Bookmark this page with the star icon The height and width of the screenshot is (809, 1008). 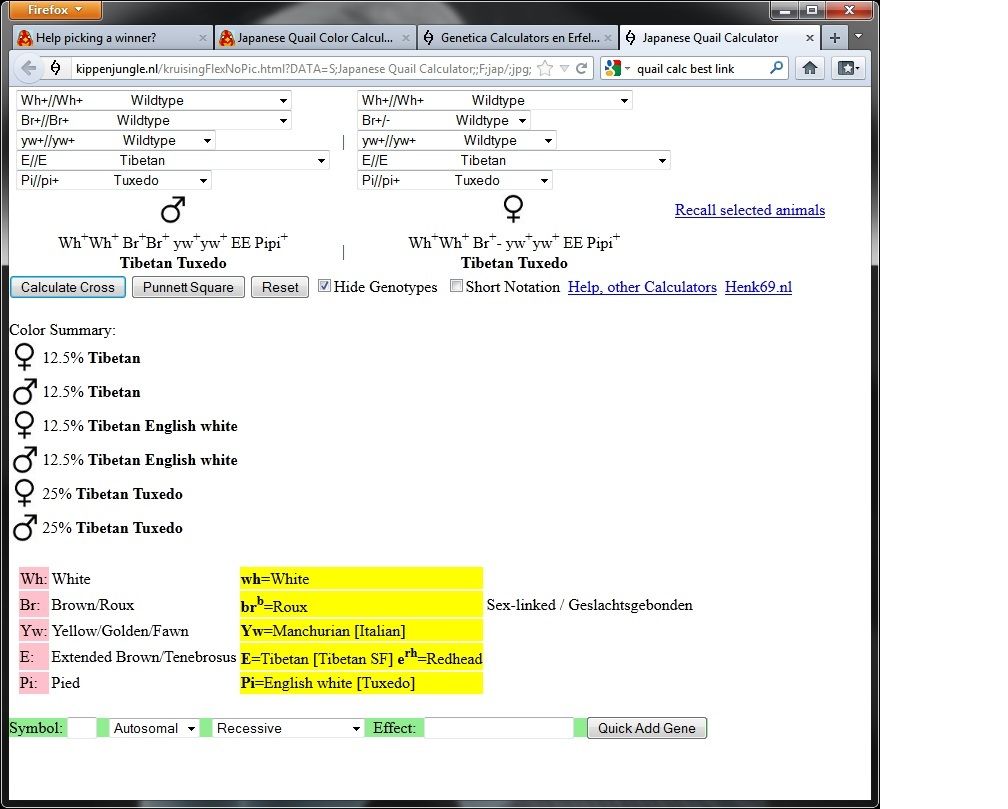(545, 68)
